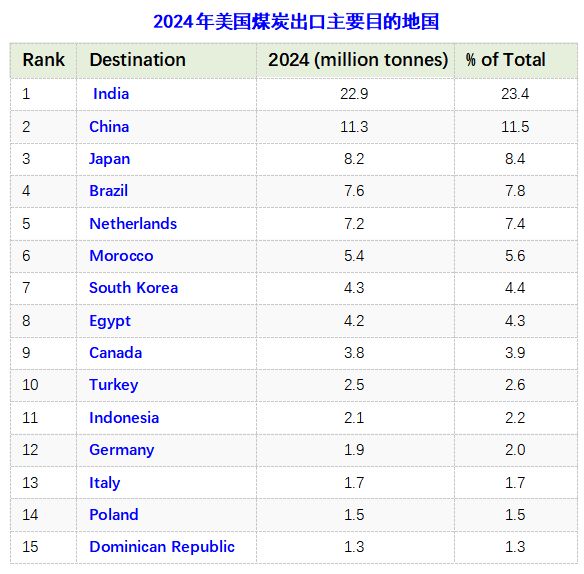Select the Indonesia destination link

[x=124, y=418]
